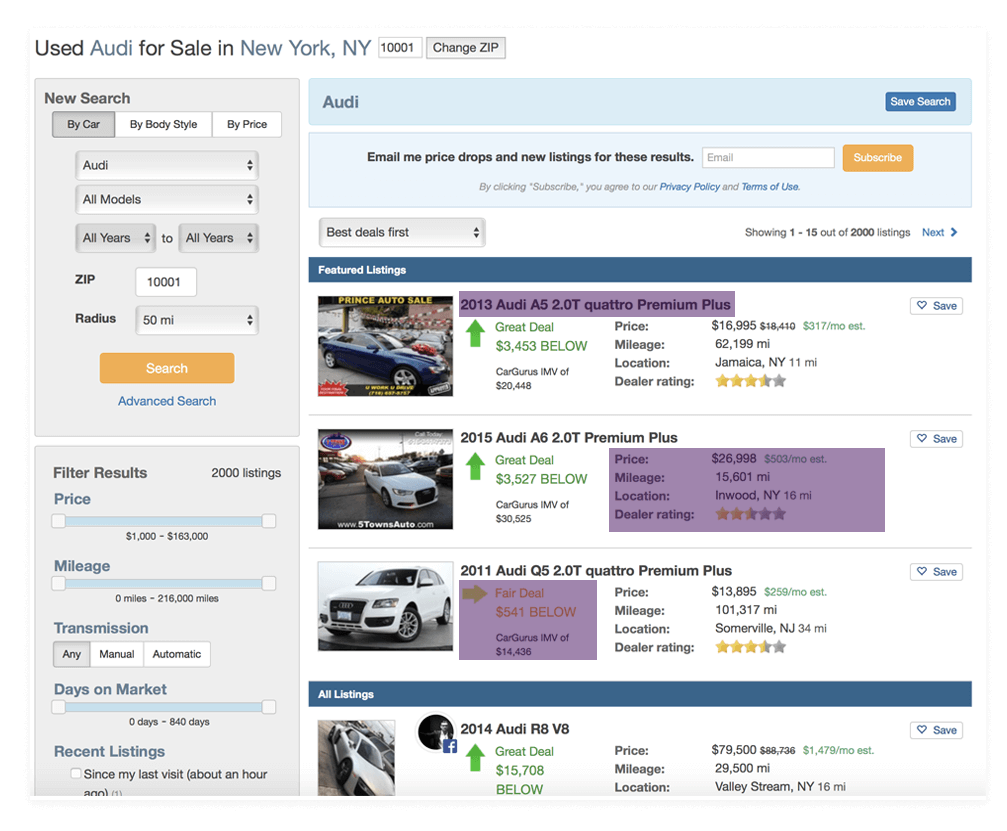Click $79,500 price on Audi R8
This screenshot has height=831, width=1007.
[x=733, y=749]
